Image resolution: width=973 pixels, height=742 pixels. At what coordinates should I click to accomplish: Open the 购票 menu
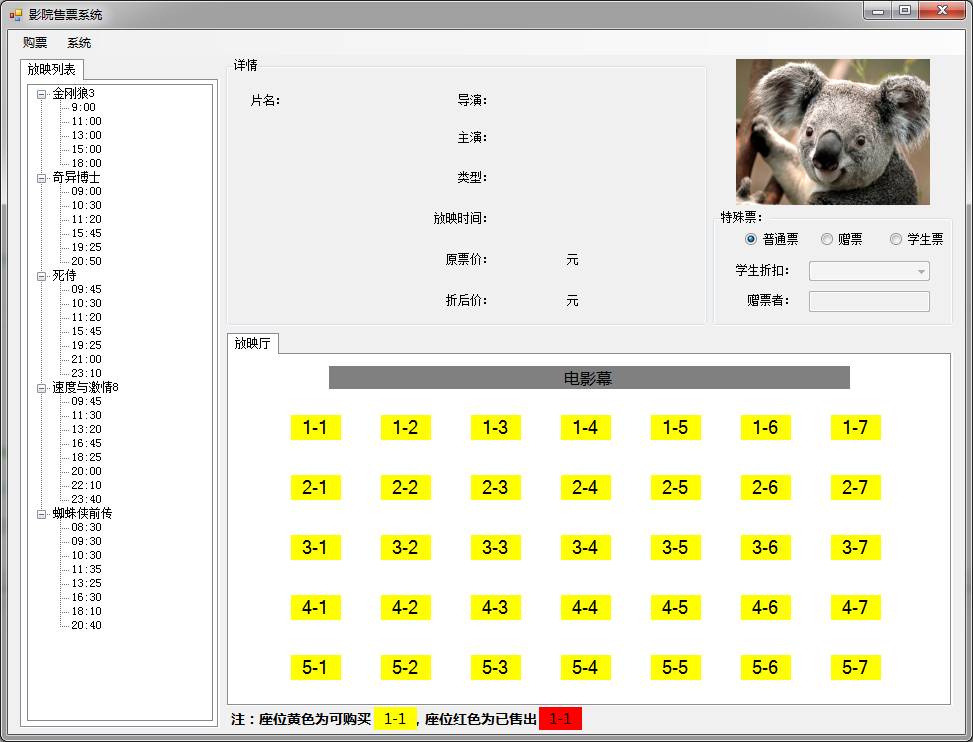(x=35, y=43)
